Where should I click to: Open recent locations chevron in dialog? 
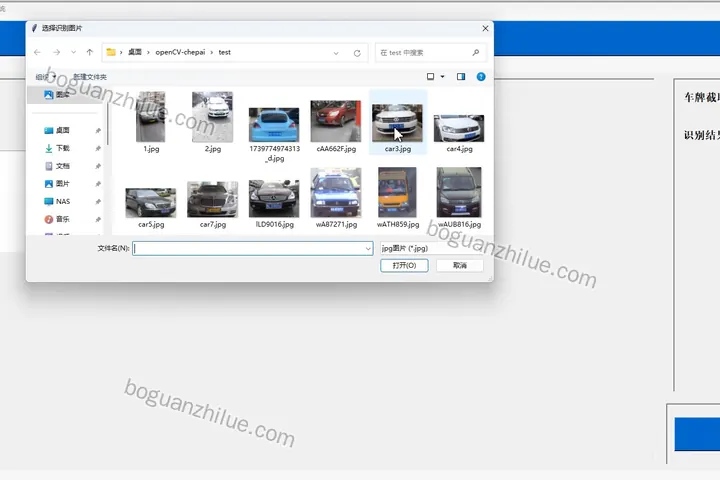tap(73, 52)
